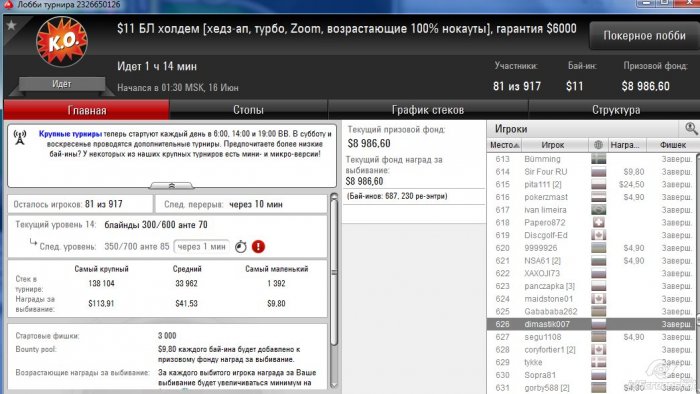
Task: Switch to the Главная tab
Action: (87, 110)
